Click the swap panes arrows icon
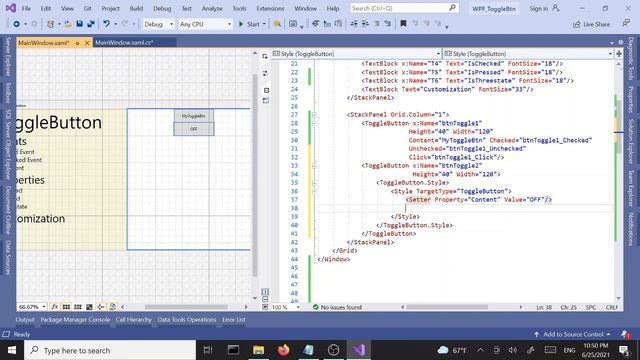640x360 pixels. coord(265,73)
